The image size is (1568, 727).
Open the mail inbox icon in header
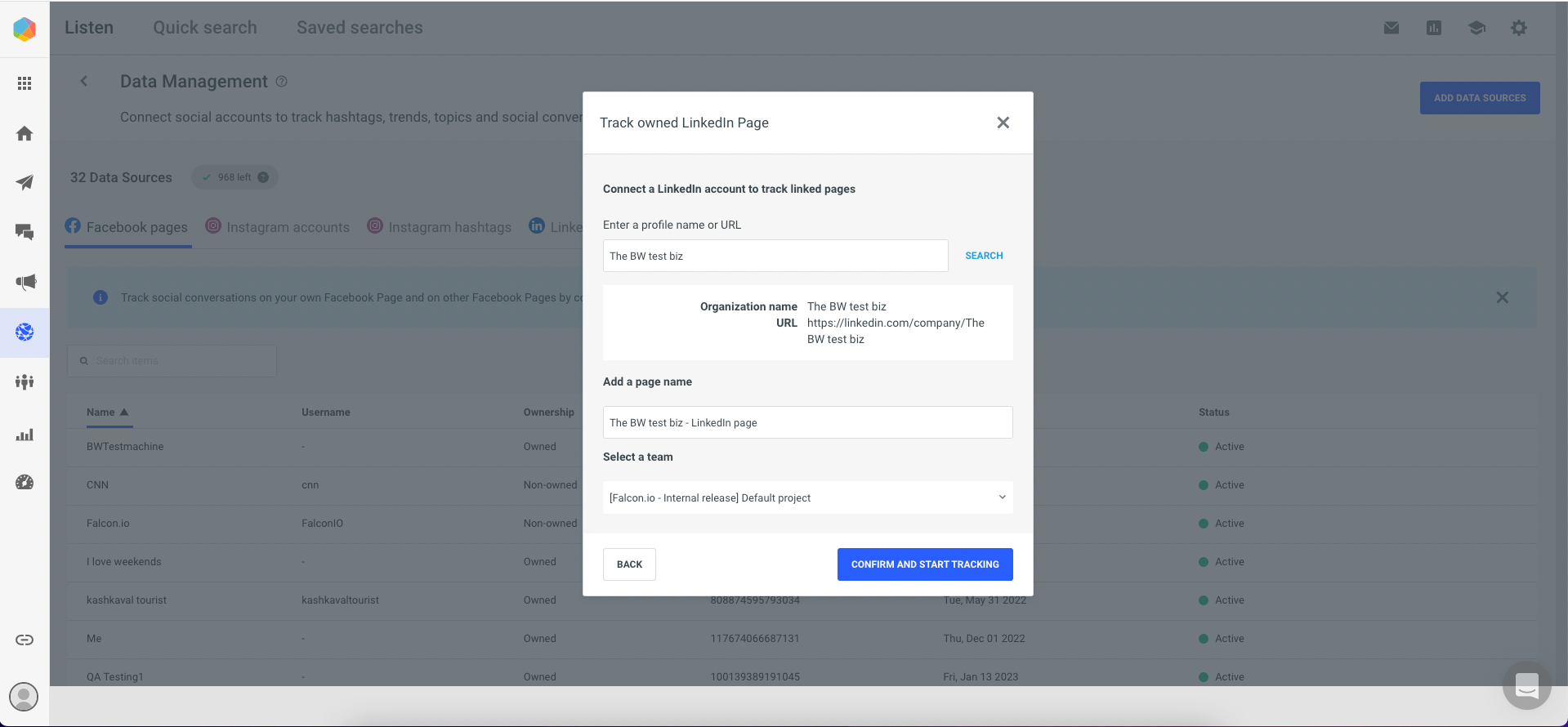click(1392, 28)
